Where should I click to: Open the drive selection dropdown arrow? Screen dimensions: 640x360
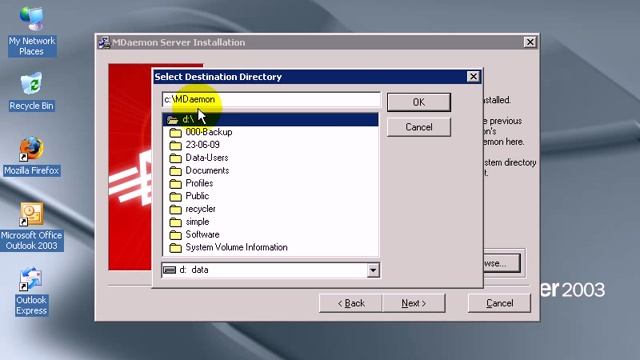[x=373, y=270]
